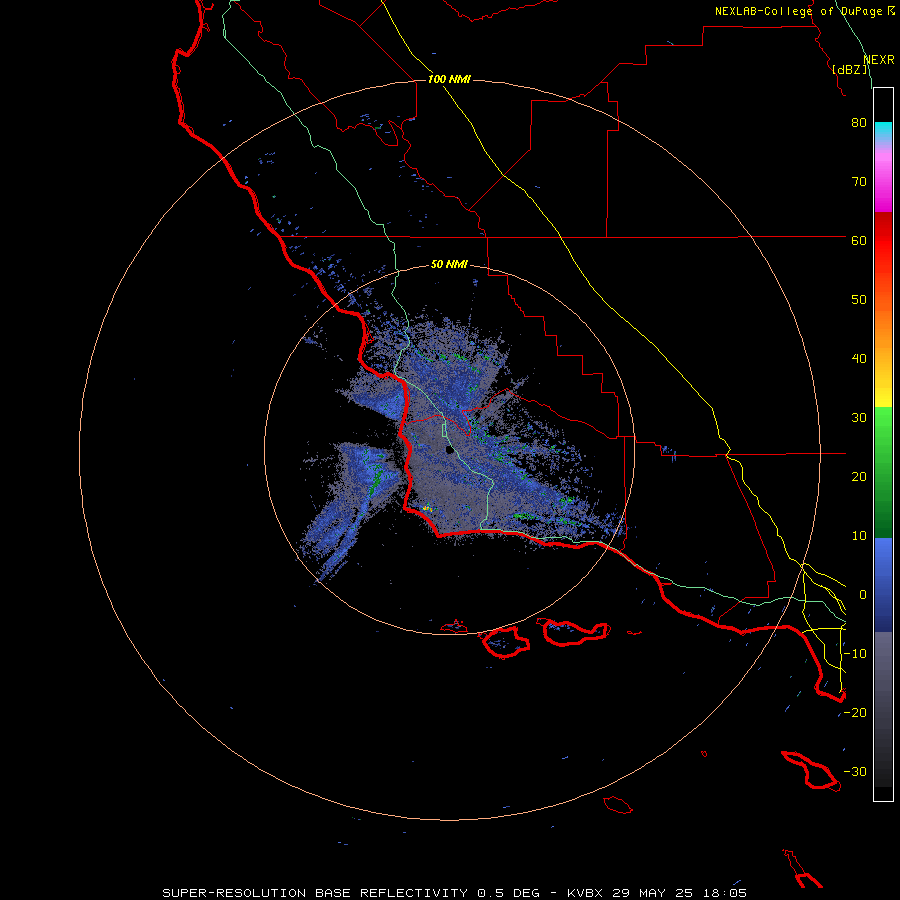Select the 70 tick value on dBZ scale
Image resolution: width=900 pixels, height=900 pixels.
point(859,182)
